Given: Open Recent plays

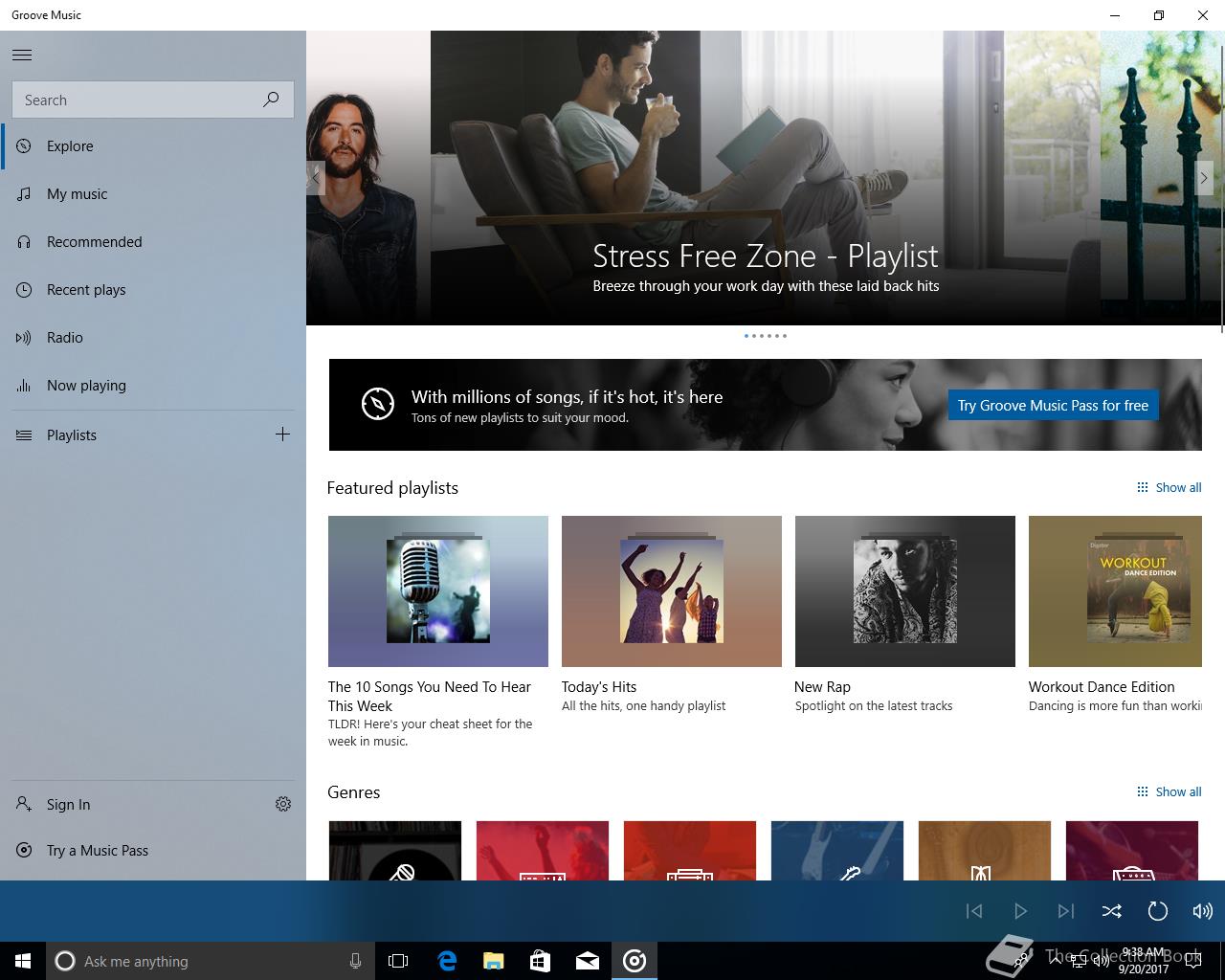Looking at the screenshot, I should pyautogui.click(x=153, y=290).
